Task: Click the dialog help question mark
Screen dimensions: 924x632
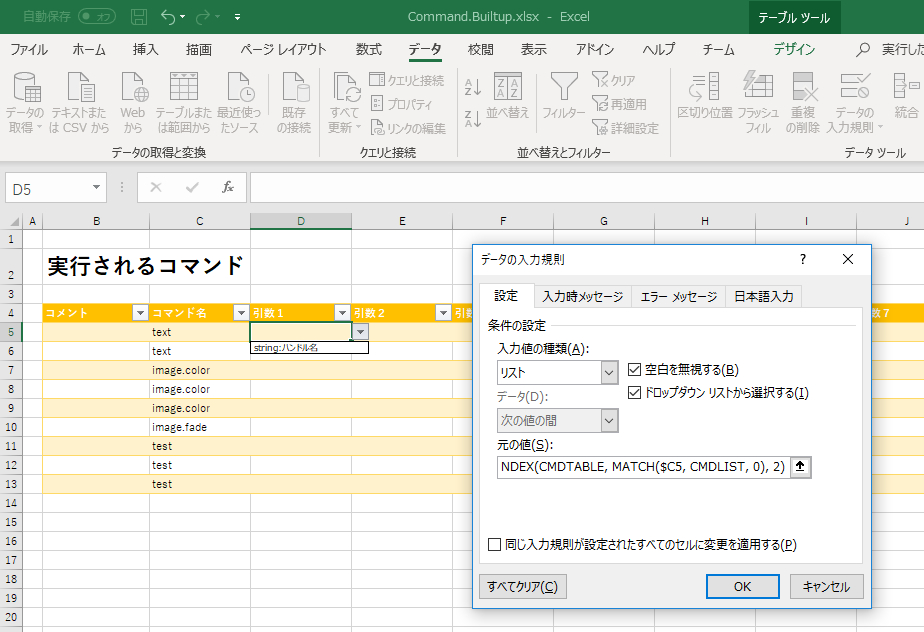Action: click(x=803, y=259)
